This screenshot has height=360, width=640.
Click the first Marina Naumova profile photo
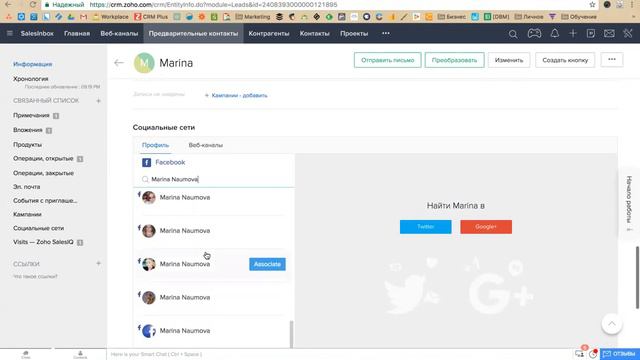click(149, 198)
